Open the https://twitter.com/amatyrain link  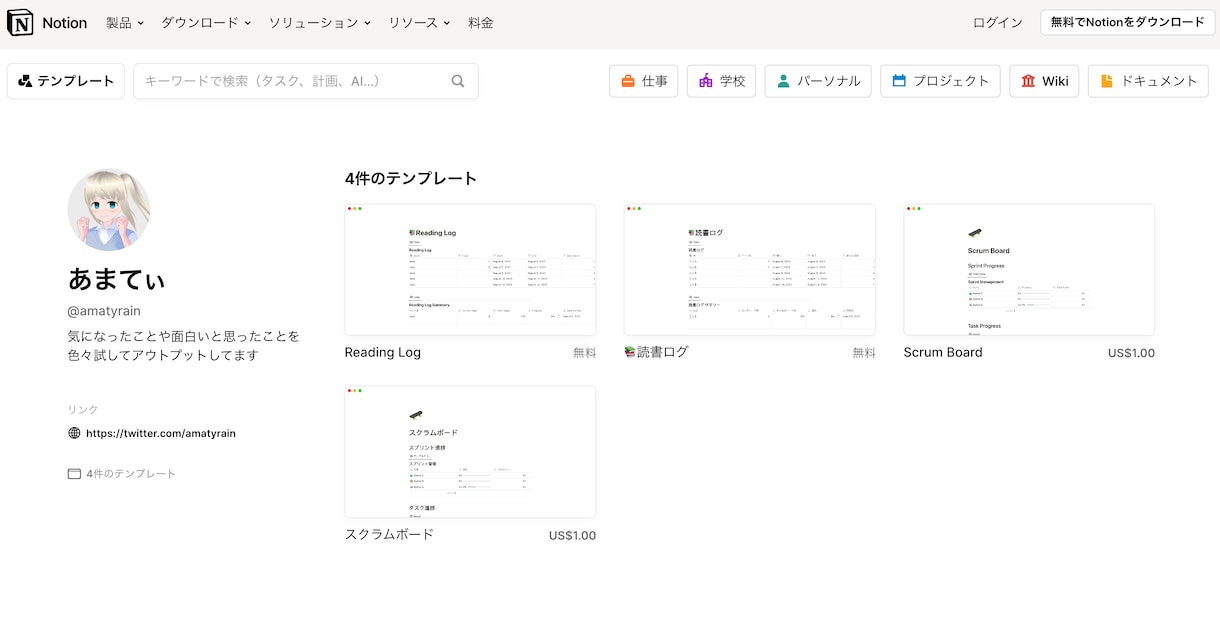click(x=161, y=433)
